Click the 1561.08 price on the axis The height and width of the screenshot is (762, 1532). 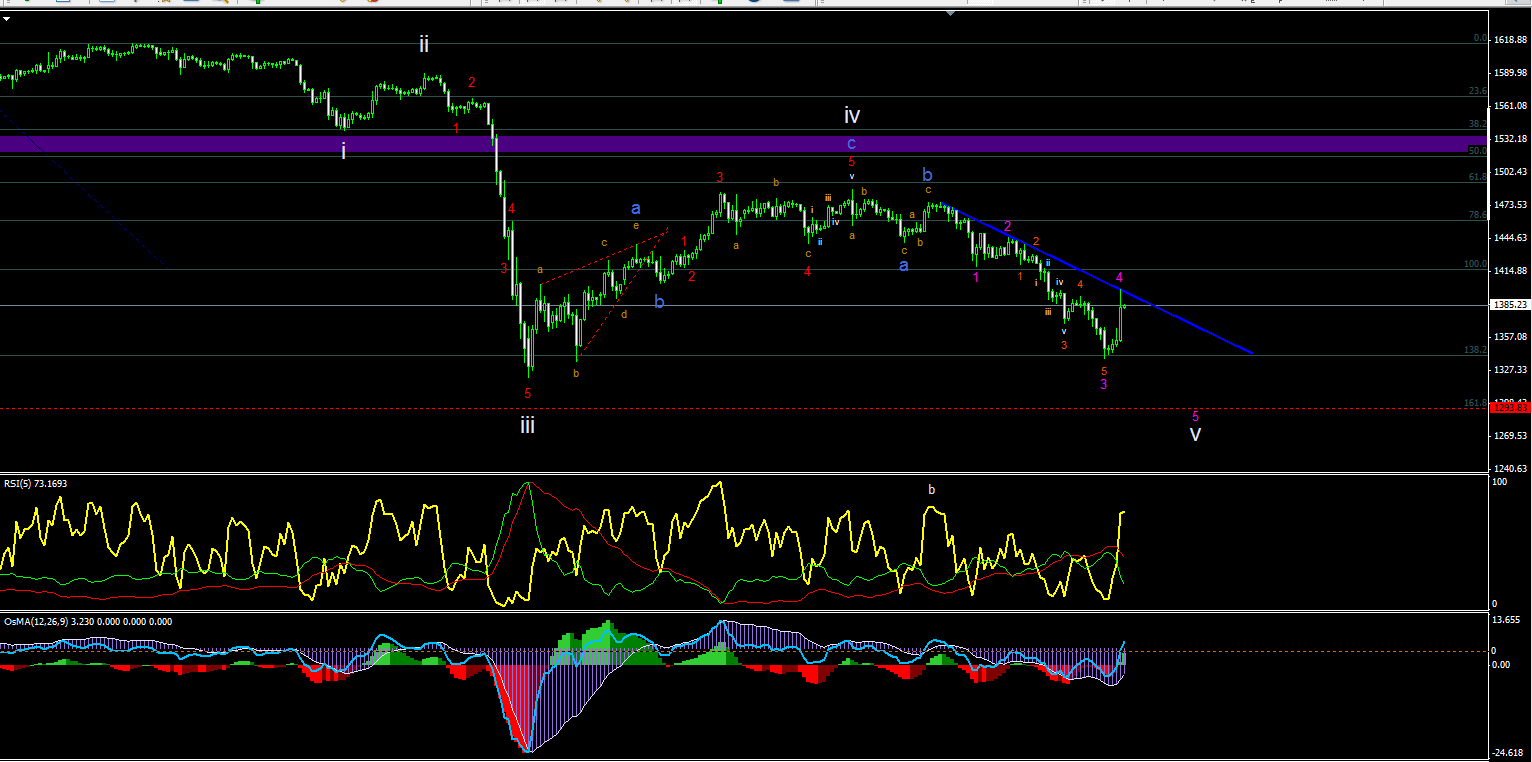pyautogui.click(x=1508, y=106)
